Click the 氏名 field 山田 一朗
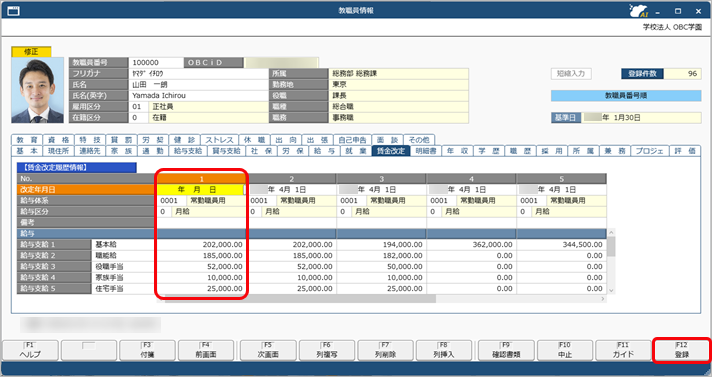 click(198, 84)
